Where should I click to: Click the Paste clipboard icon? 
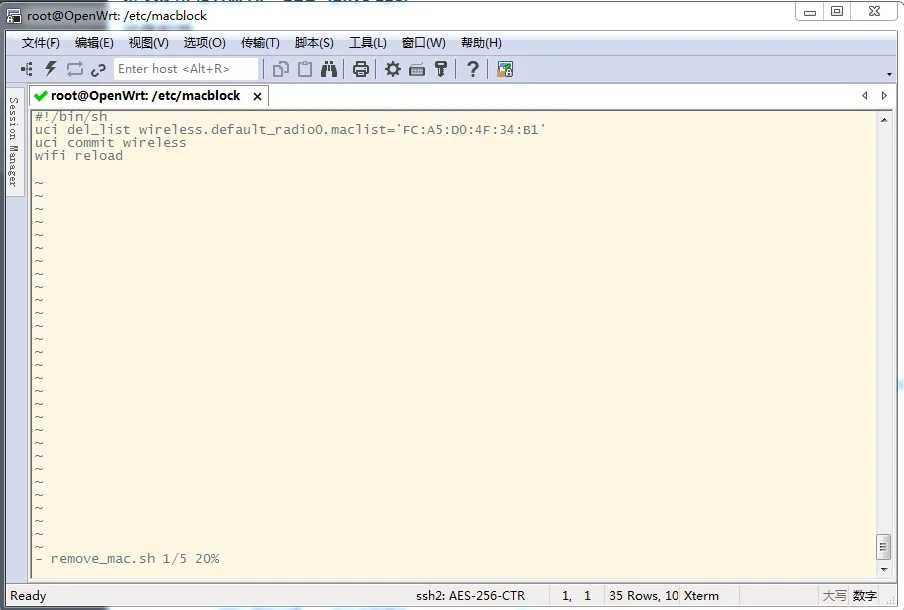[305, 69]
